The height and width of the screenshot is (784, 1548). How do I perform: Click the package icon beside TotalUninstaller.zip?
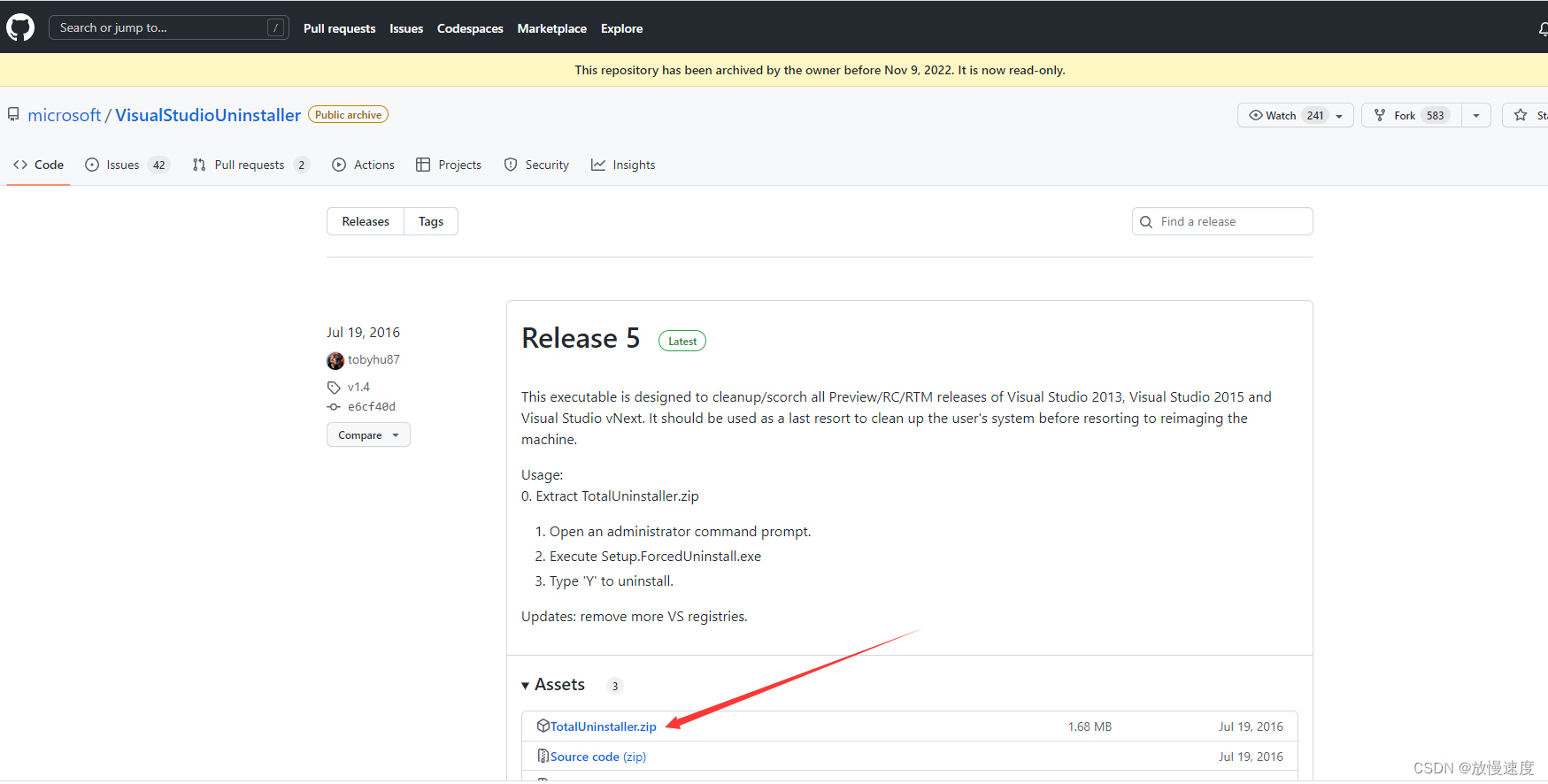(543, 726)
